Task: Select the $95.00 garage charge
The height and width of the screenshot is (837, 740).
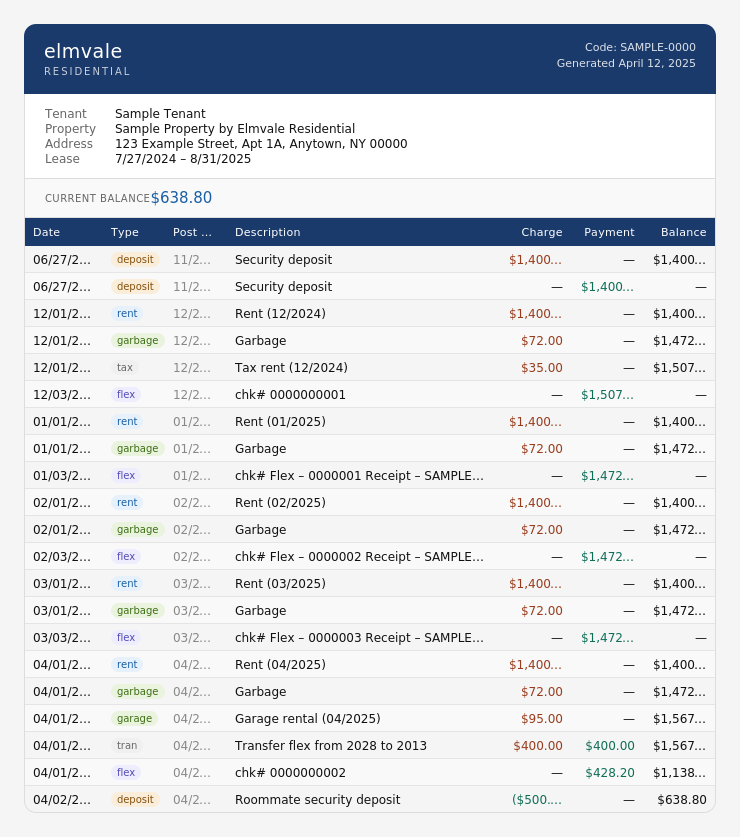Action: 541,718
